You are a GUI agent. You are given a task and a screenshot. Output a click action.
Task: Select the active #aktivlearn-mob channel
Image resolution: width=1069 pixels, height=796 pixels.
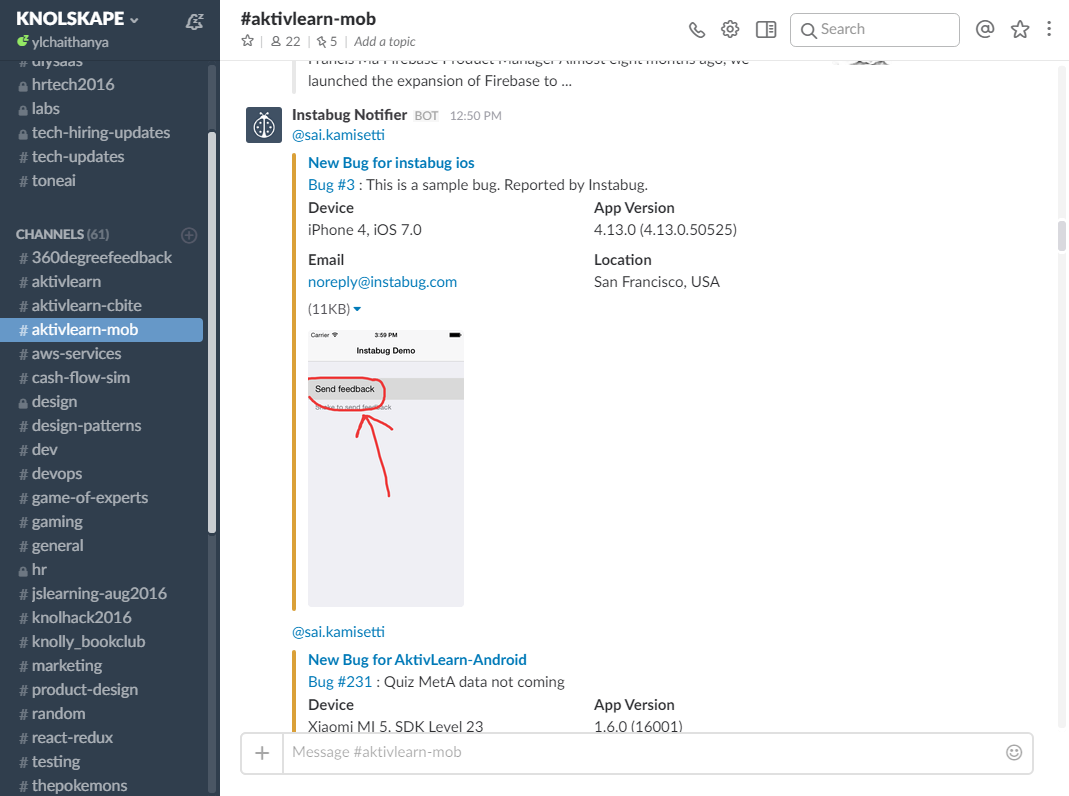click(102, 330)
